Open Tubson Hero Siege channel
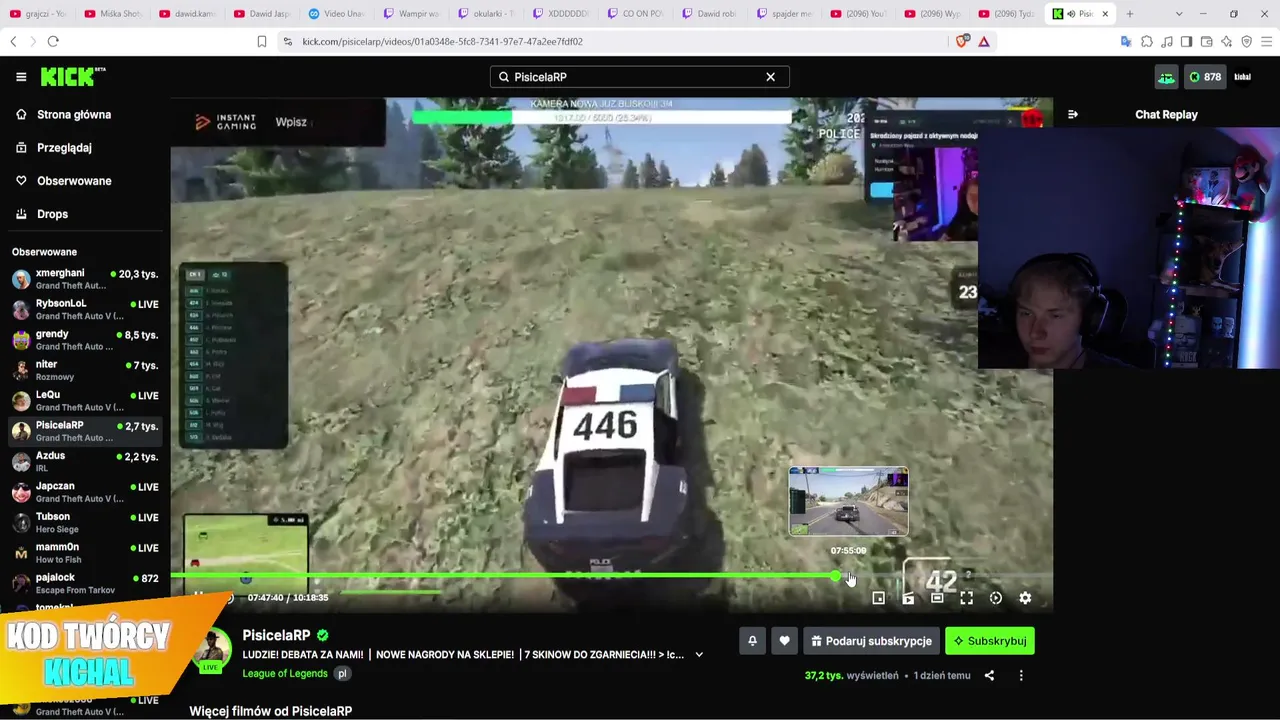This screenshot has width=1280, height=720. click(x=85, y=523)
